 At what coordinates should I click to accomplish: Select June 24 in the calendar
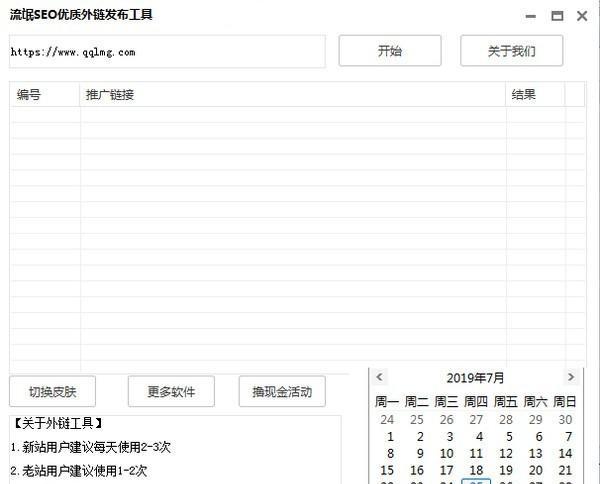[387, 420]
